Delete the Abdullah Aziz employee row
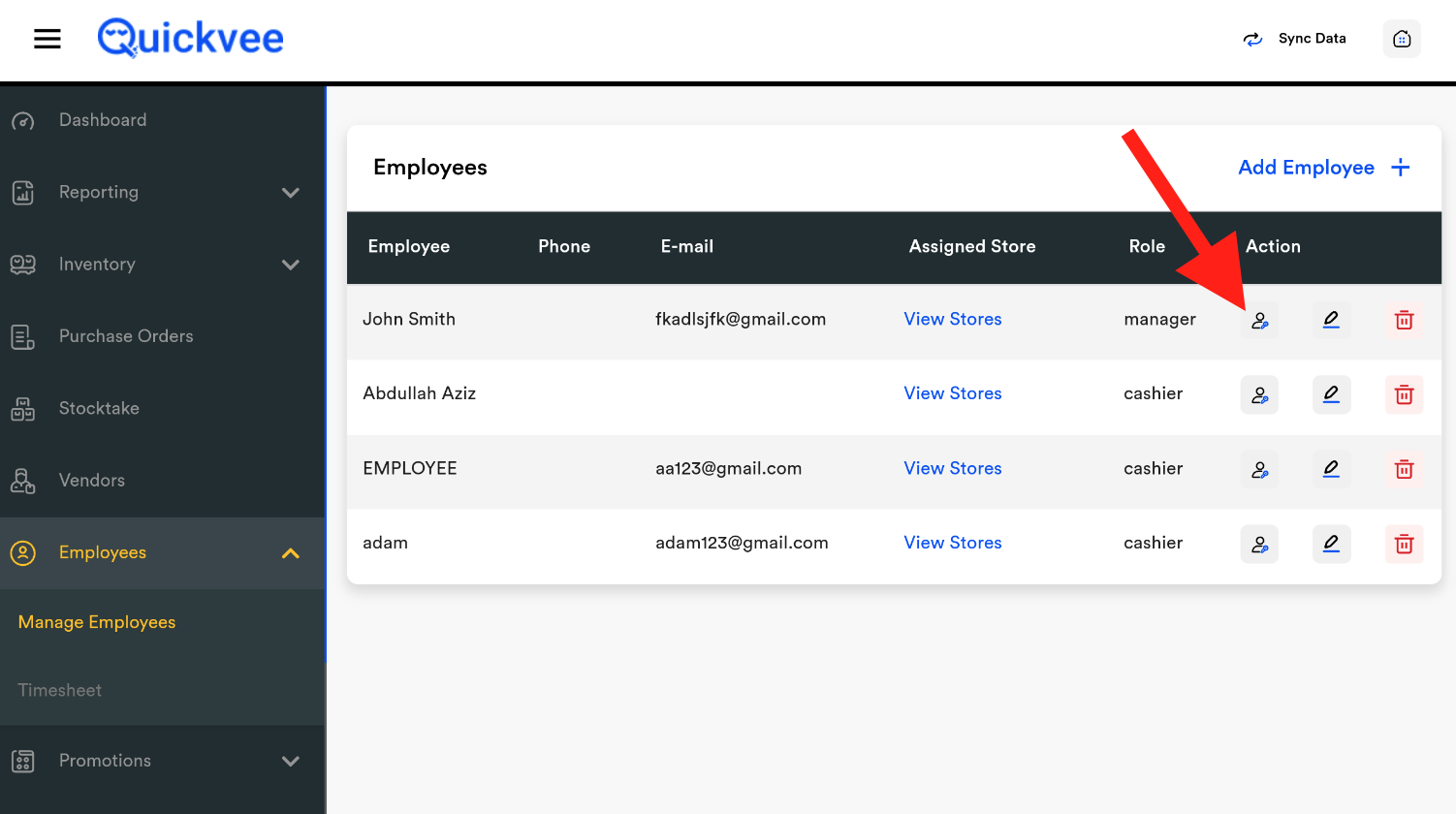 (x=1404, y=394)
